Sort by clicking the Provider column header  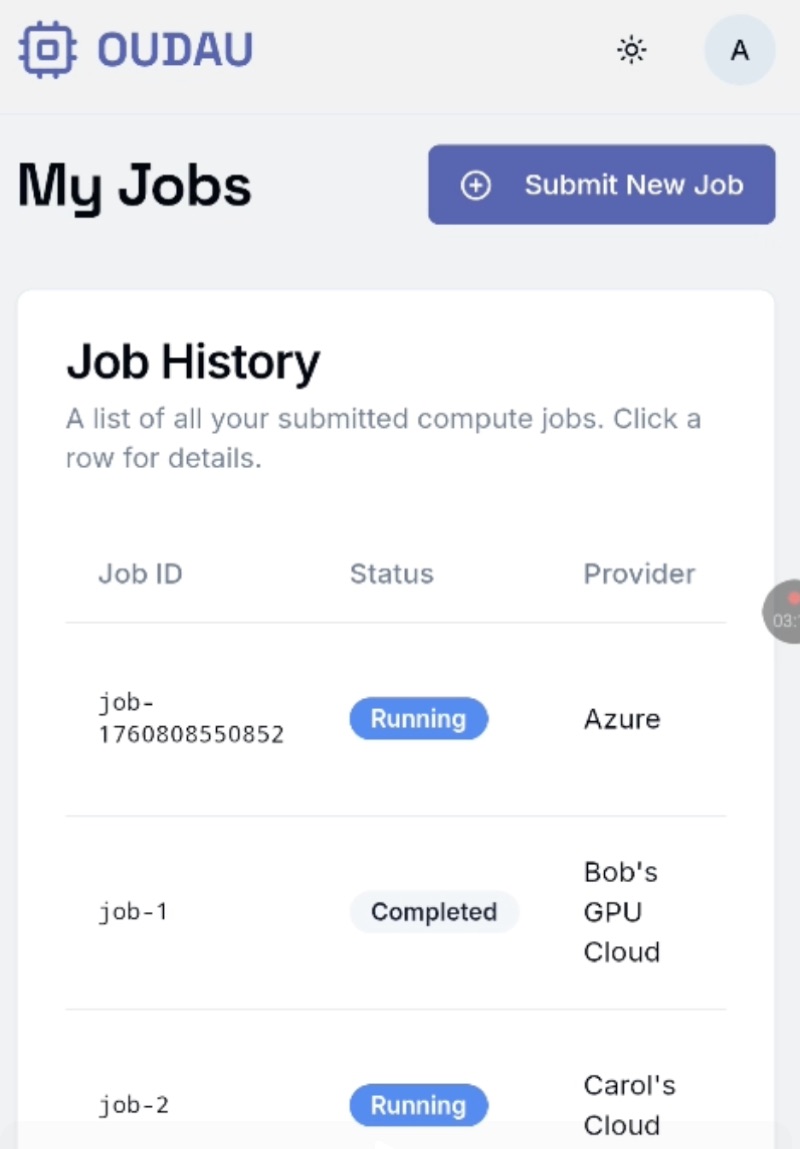click(x=639, y=573)
